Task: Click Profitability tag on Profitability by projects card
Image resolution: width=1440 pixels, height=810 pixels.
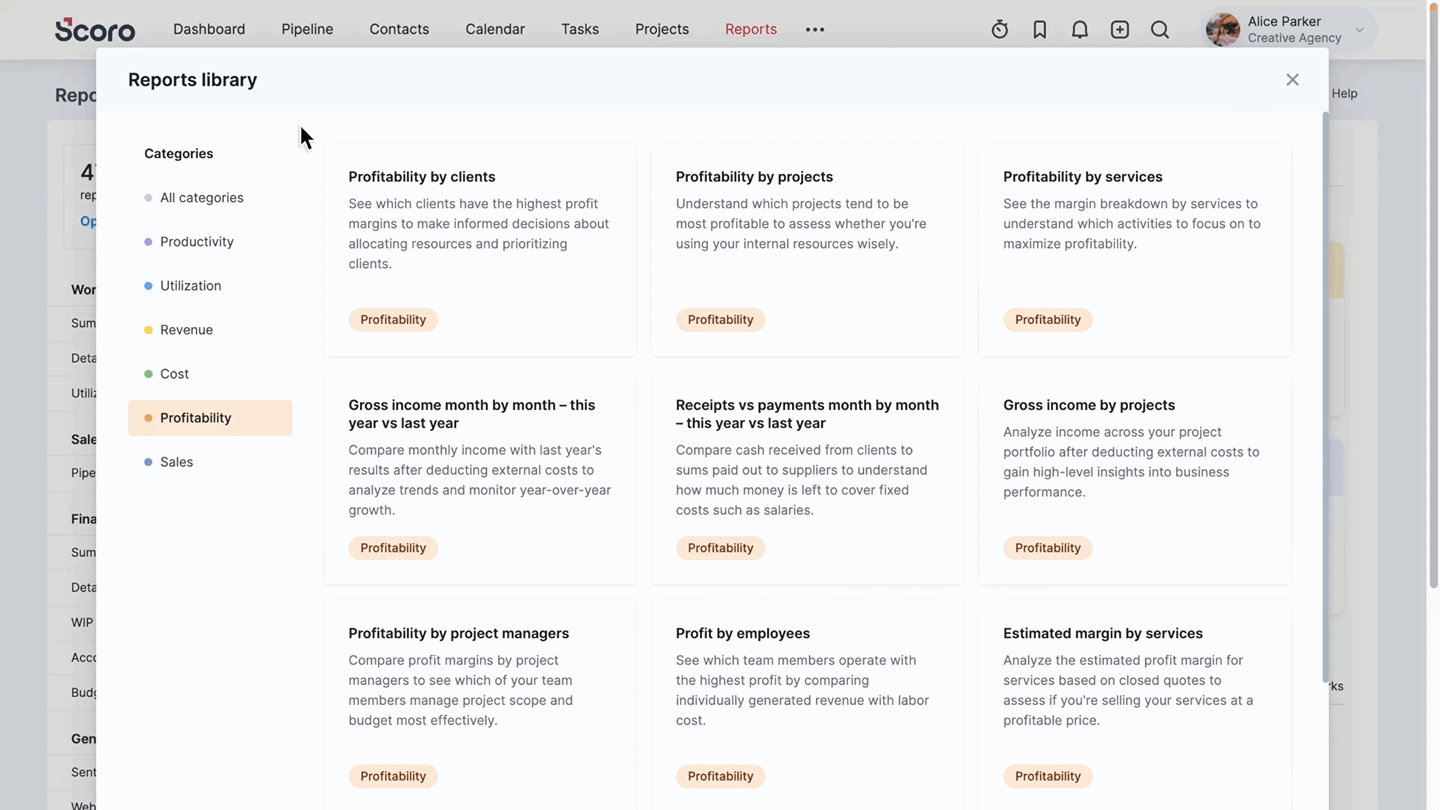Action: pyautogui.click(x=720, y=320)
